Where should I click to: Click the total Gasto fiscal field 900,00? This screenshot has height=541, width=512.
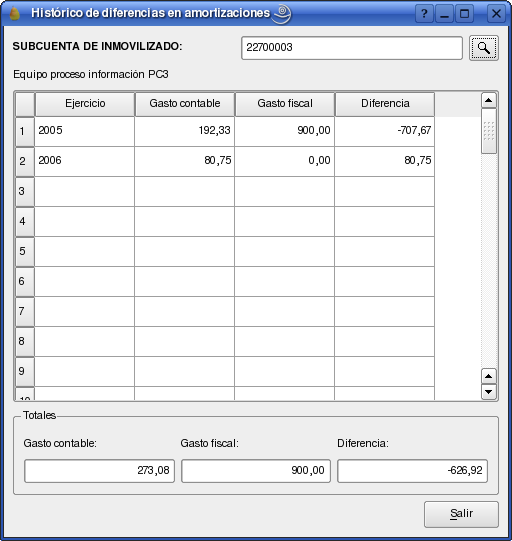[x=256, y=471]
